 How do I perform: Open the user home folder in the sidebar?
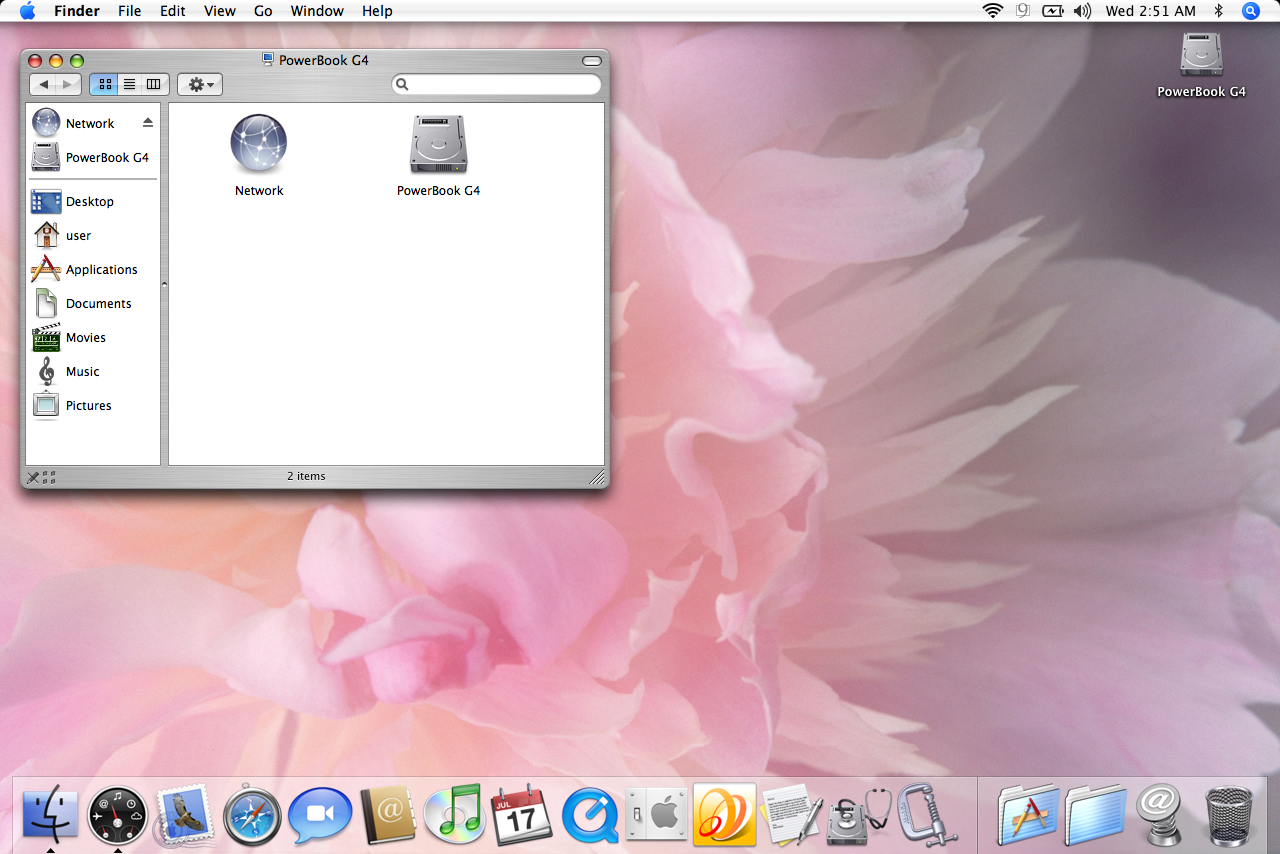pyautogui.click(x=62, y=235)
